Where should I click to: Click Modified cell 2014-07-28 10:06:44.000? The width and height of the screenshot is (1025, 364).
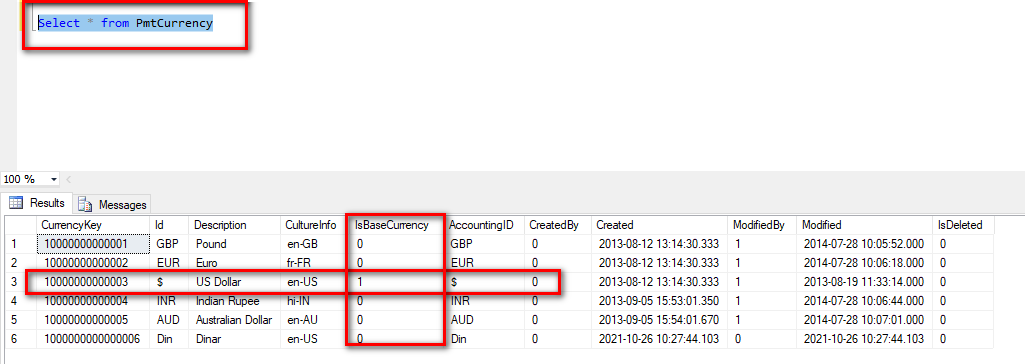(865, 301)
